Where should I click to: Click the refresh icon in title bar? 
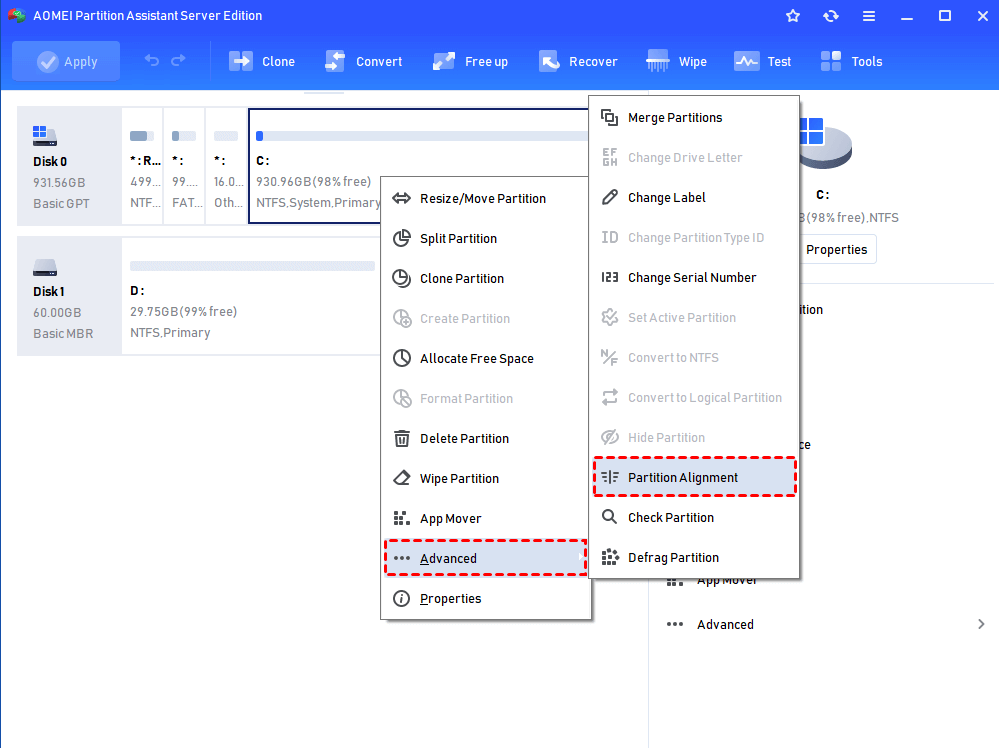[831, 16]
